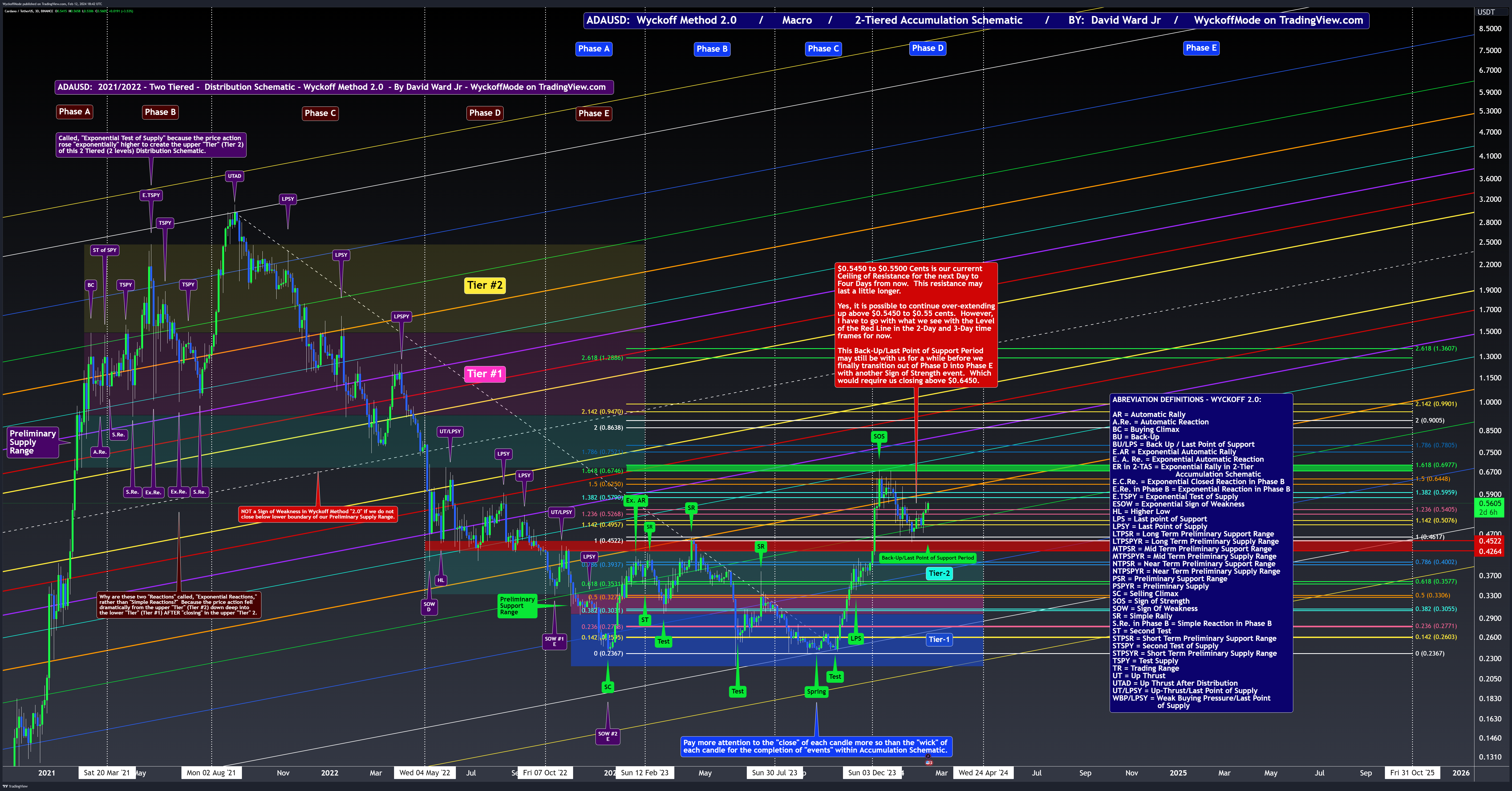Click the ST of SPY callout label
1512x791 pixels.
pyautogui.click(x=104, y=250)
